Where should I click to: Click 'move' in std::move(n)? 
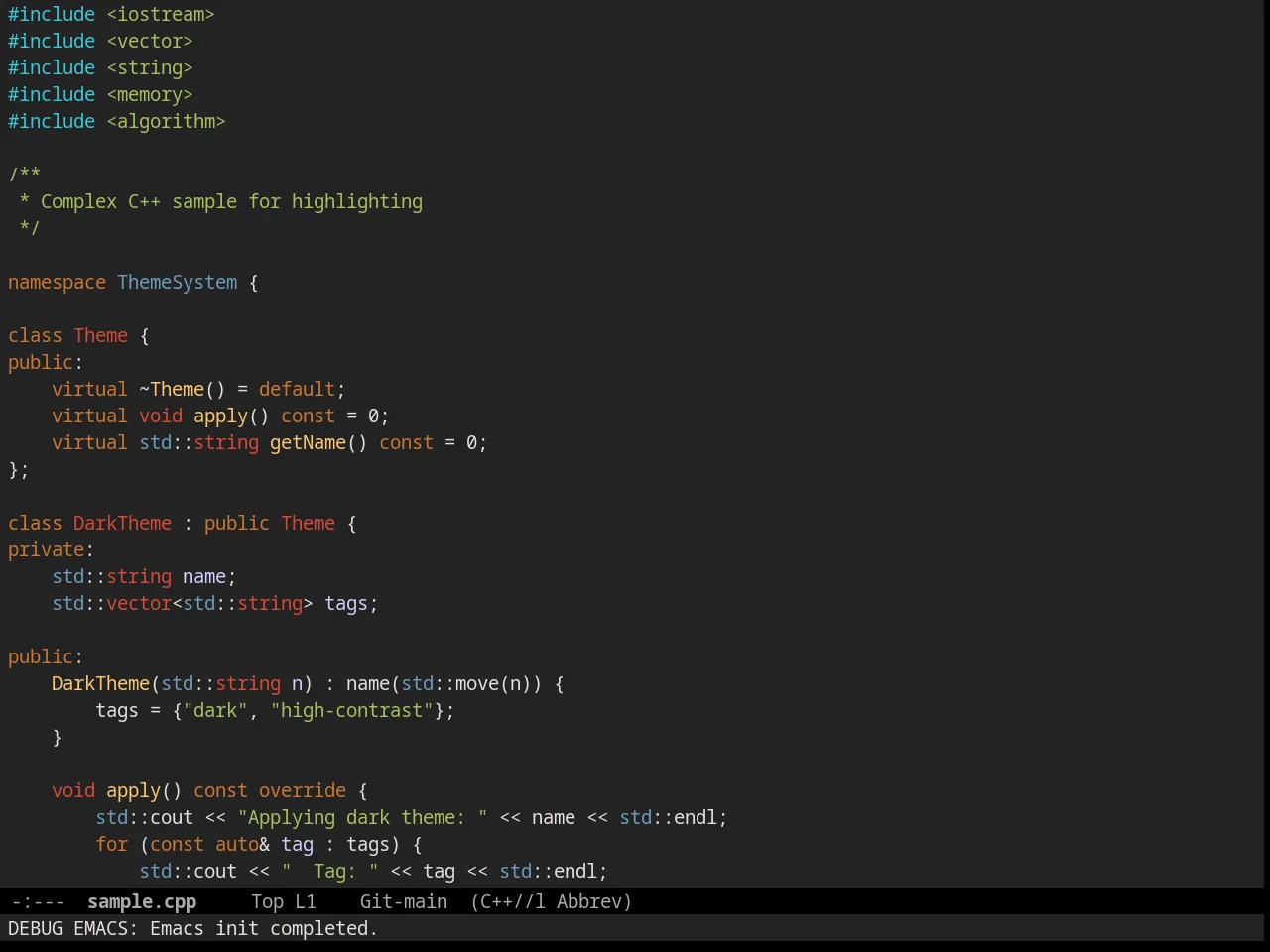tap(477, 683)
